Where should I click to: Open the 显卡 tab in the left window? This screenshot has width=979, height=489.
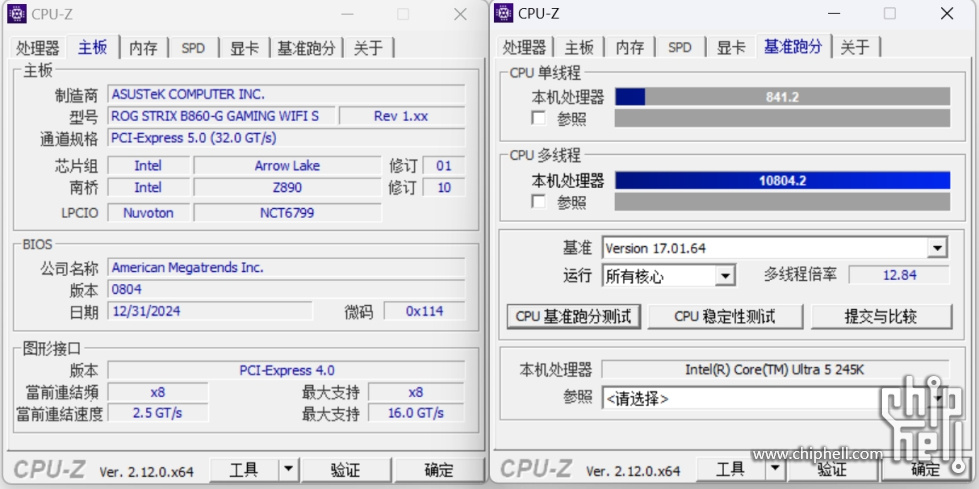pyautogui.click(x=245, y=48)
